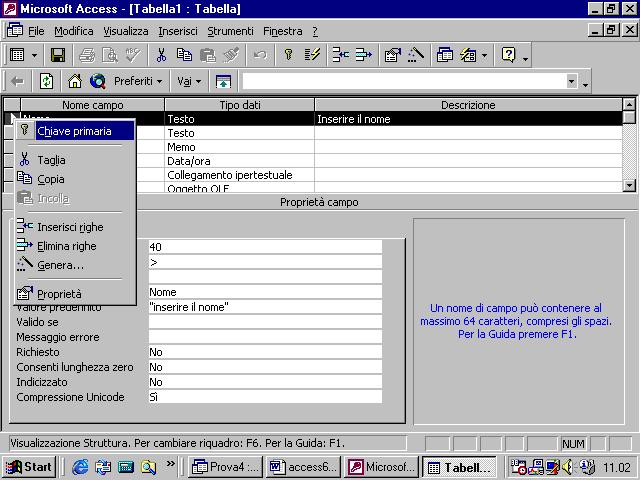Select the Collegamento ipertestuale cell
The height and width of the screenshot is (480, 640).
coord(240,175)
